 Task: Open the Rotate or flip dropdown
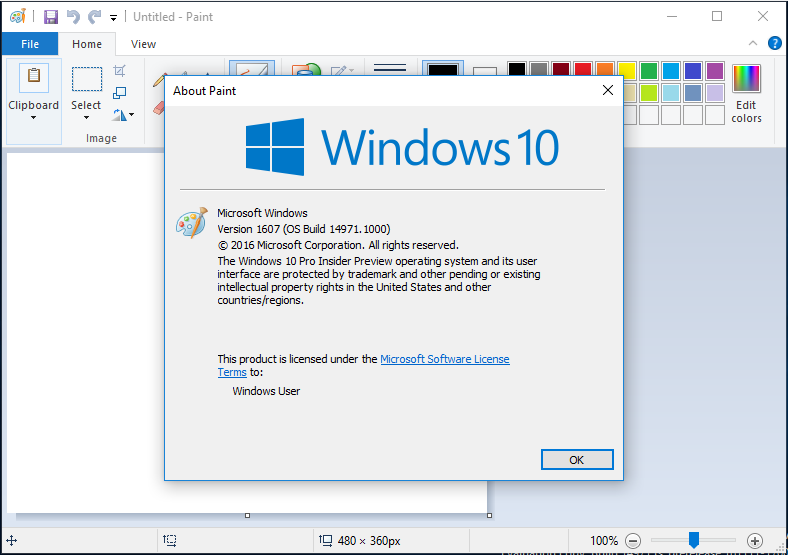(x=123, y=115)
